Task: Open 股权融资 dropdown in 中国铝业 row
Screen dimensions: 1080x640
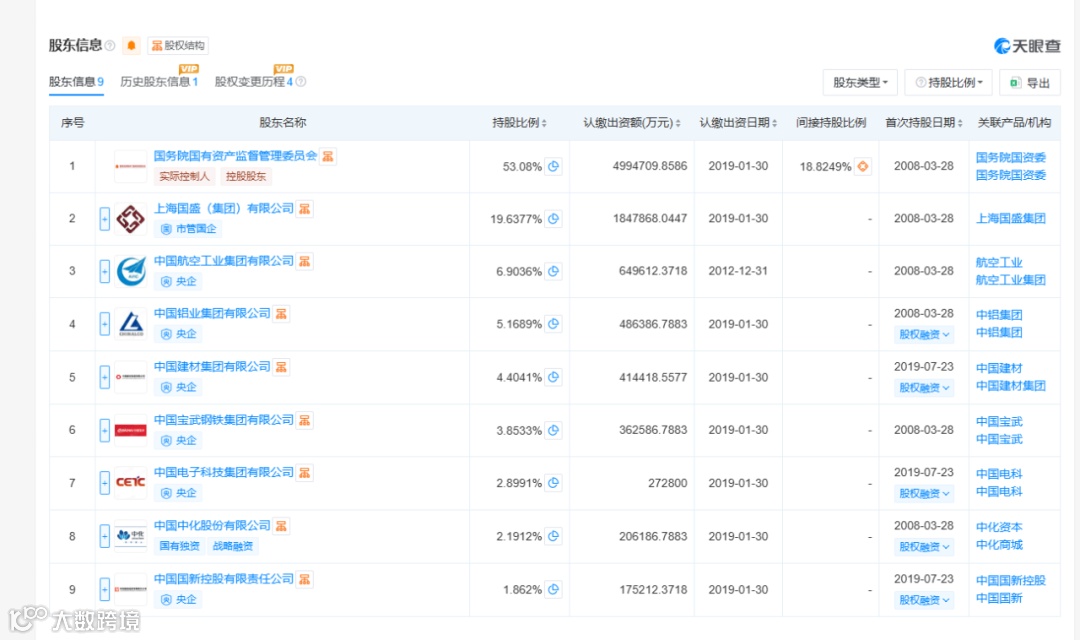Action: (924, 334)
